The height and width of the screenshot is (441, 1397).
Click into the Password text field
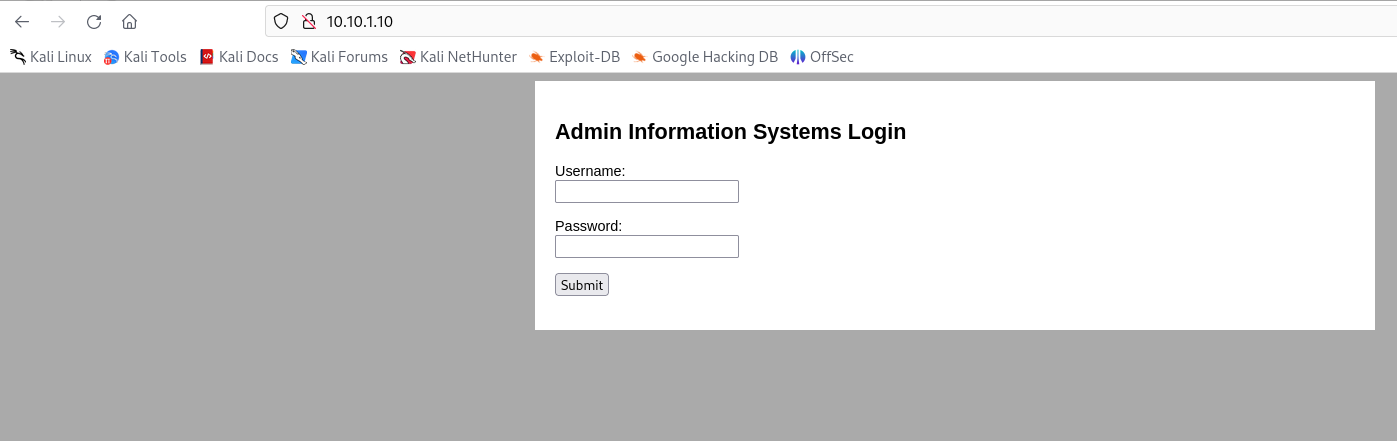[x=646, y=247]
